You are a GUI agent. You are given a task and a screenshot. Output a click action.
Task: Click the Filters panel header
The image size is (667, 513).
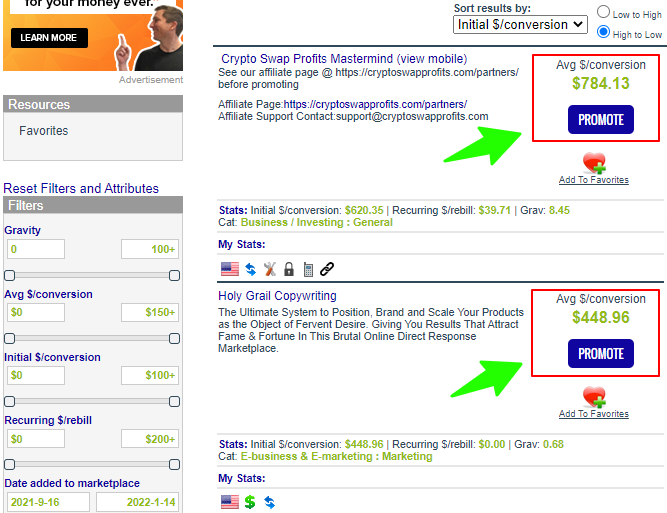click(x=93, y=205)
